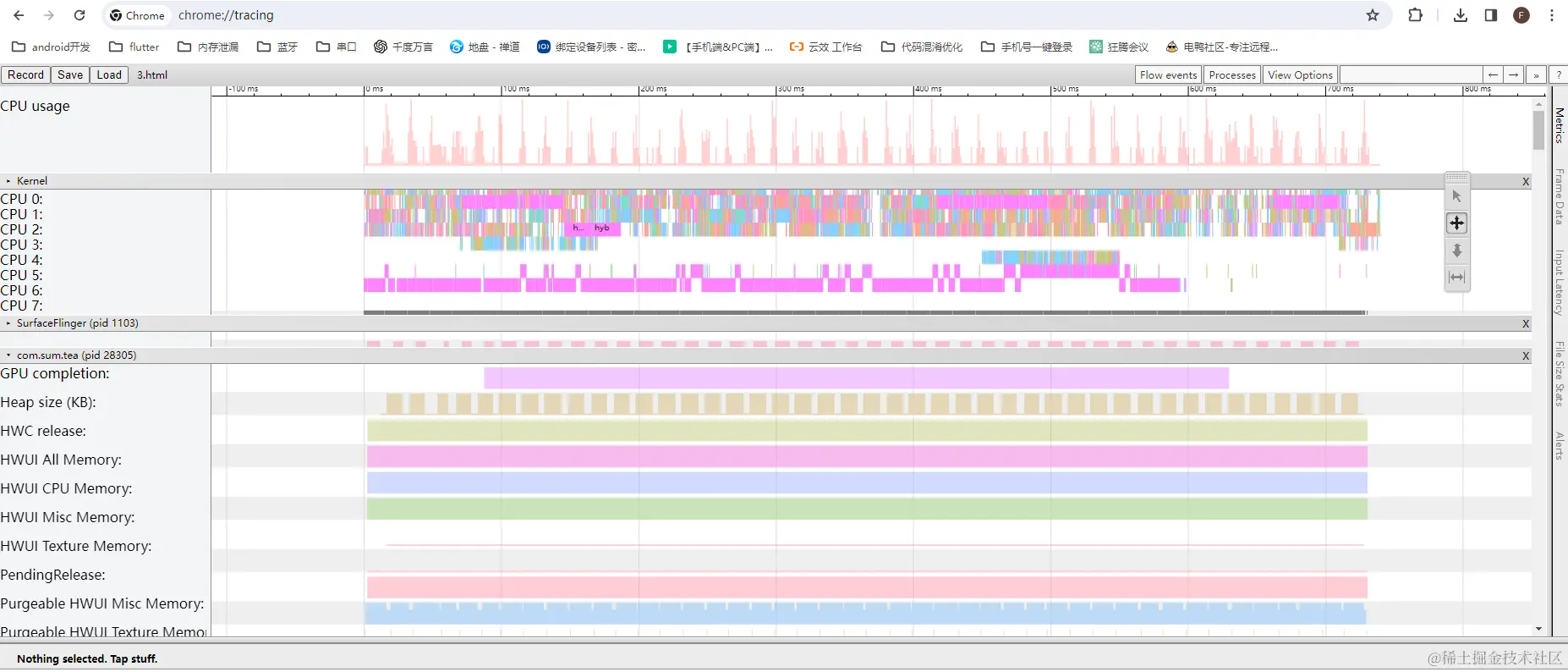The width and height of the screenshot is (1568, 672).
Task: Open the 代码混淆优化 bookmark folder
Action: click(x=922, y=47)
